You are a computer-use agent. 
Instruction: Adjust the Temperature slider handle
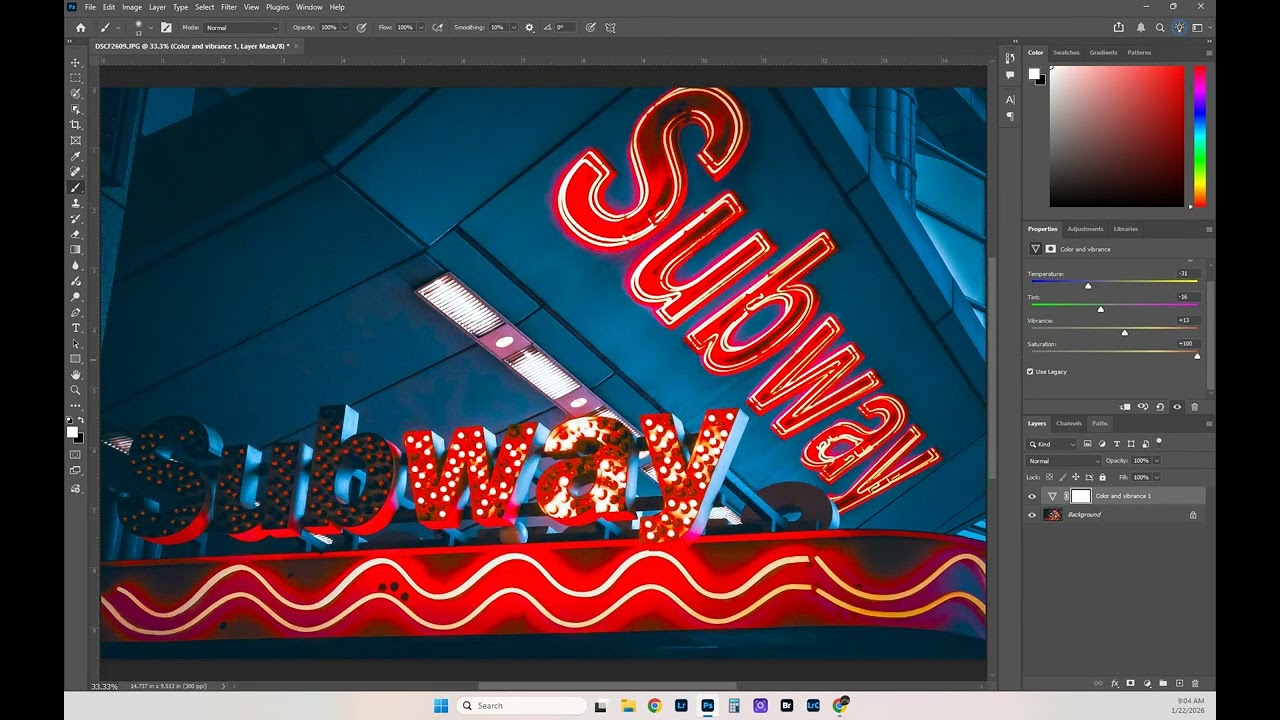click(1088, 286)
